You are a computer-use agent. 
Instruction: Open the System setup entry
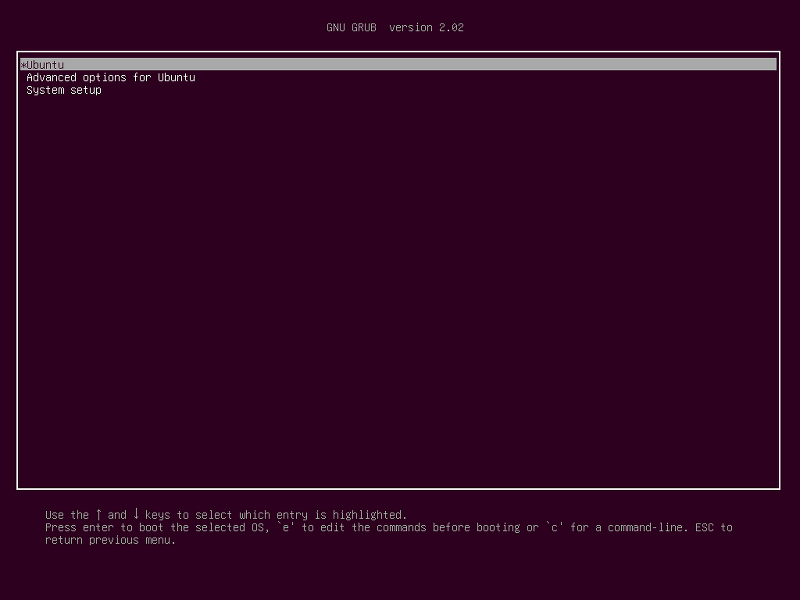click(x=64, y=90)
